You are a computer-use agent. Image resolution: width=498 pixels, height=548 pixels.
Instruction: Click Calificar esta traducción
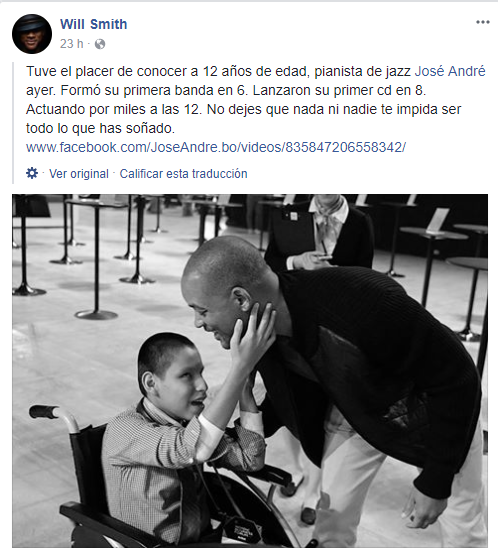pos(183,174)
